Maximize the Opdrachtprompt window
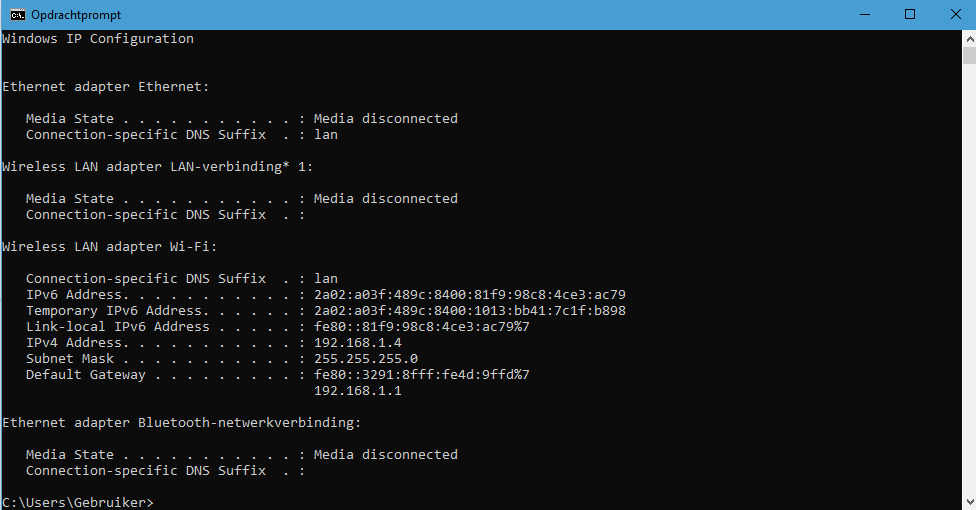 [910, 14]
